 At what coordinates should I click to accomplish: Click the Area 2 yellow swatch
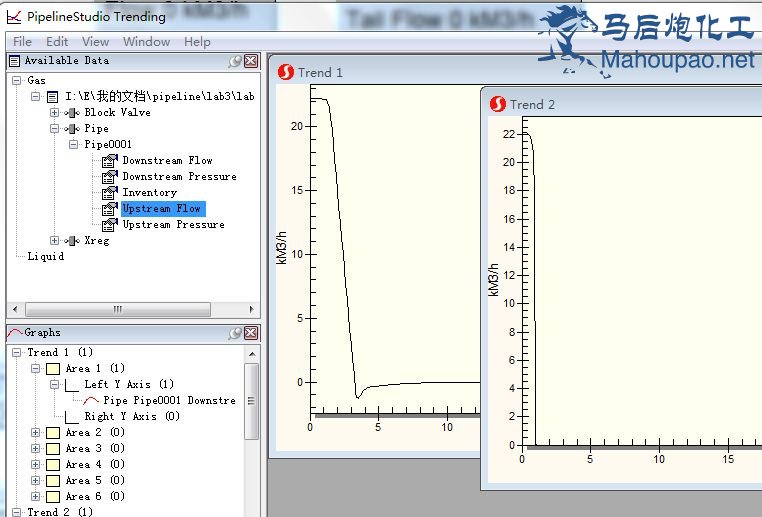53,432
